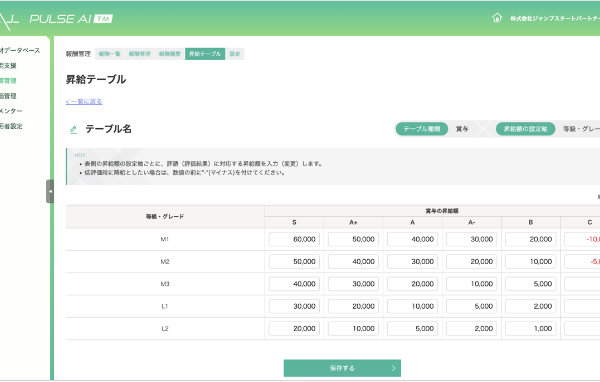Screen dimensions: 600x382
Task: Open the 報酬履歴 tab
Action: (170, 54)
